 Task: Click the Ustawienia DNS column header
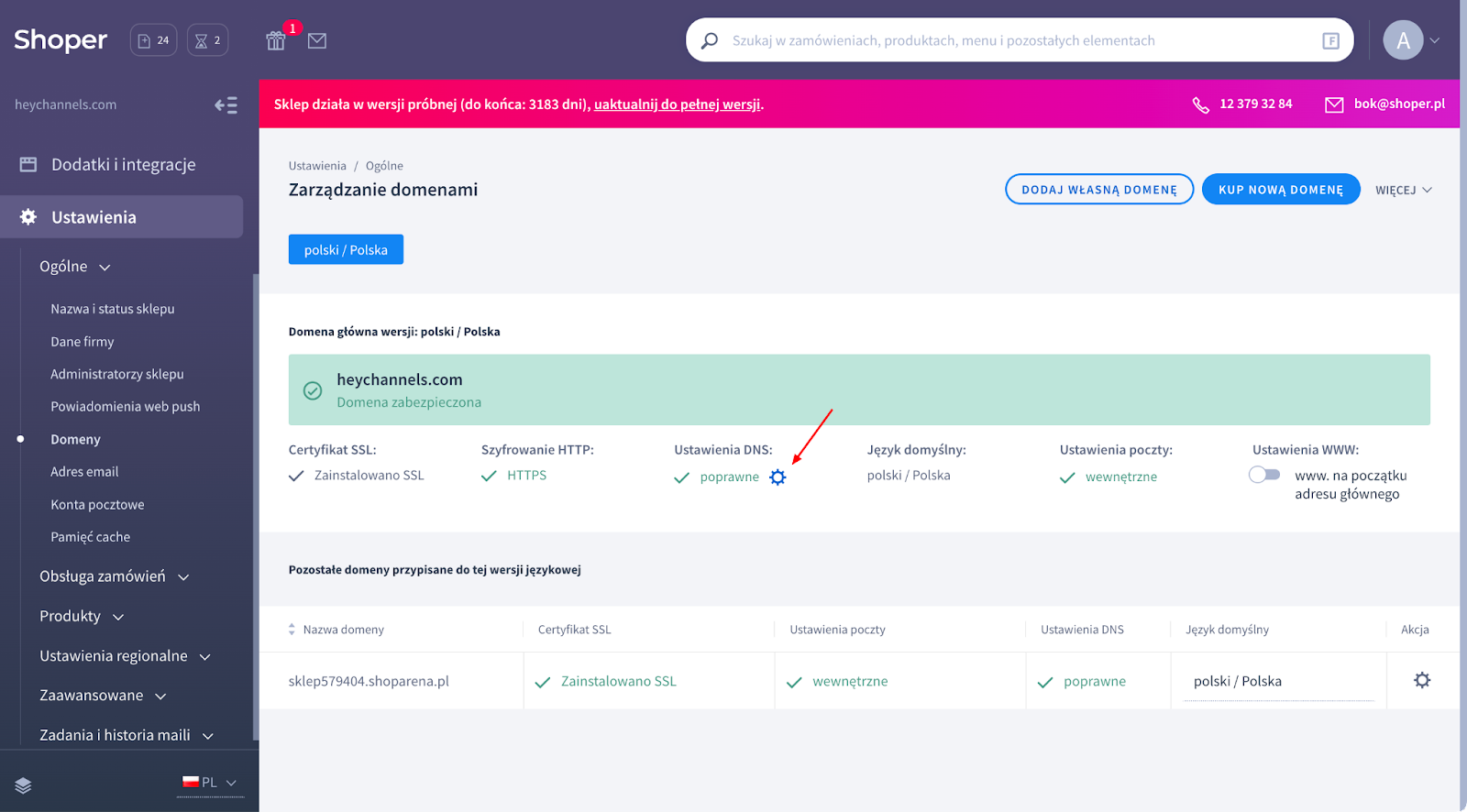[x=1082, y=630]
